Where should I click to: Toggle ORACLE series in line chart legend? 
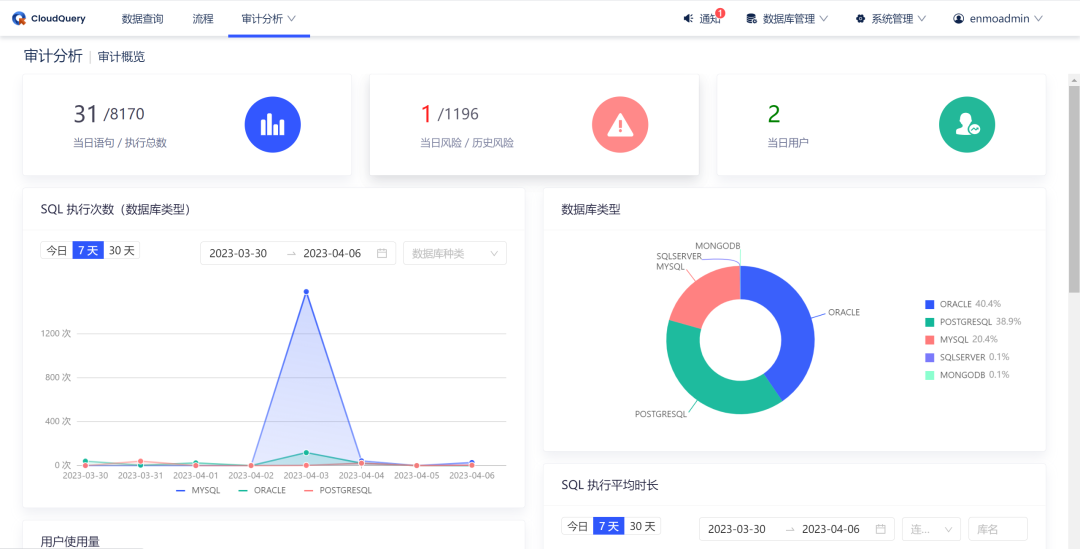261,490
